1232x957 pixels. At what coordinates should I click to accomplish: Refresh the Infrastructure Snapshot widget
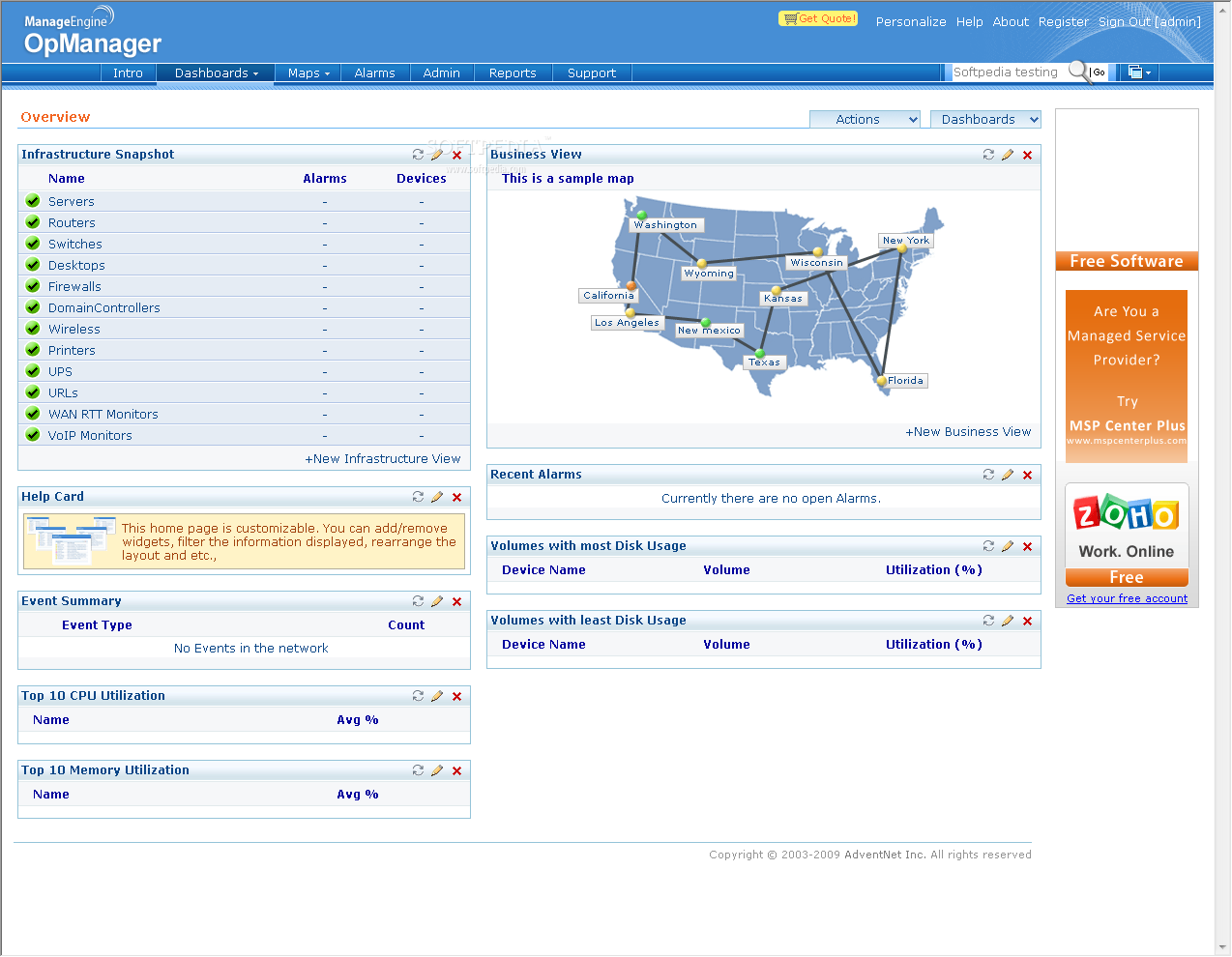pos(418,155)
